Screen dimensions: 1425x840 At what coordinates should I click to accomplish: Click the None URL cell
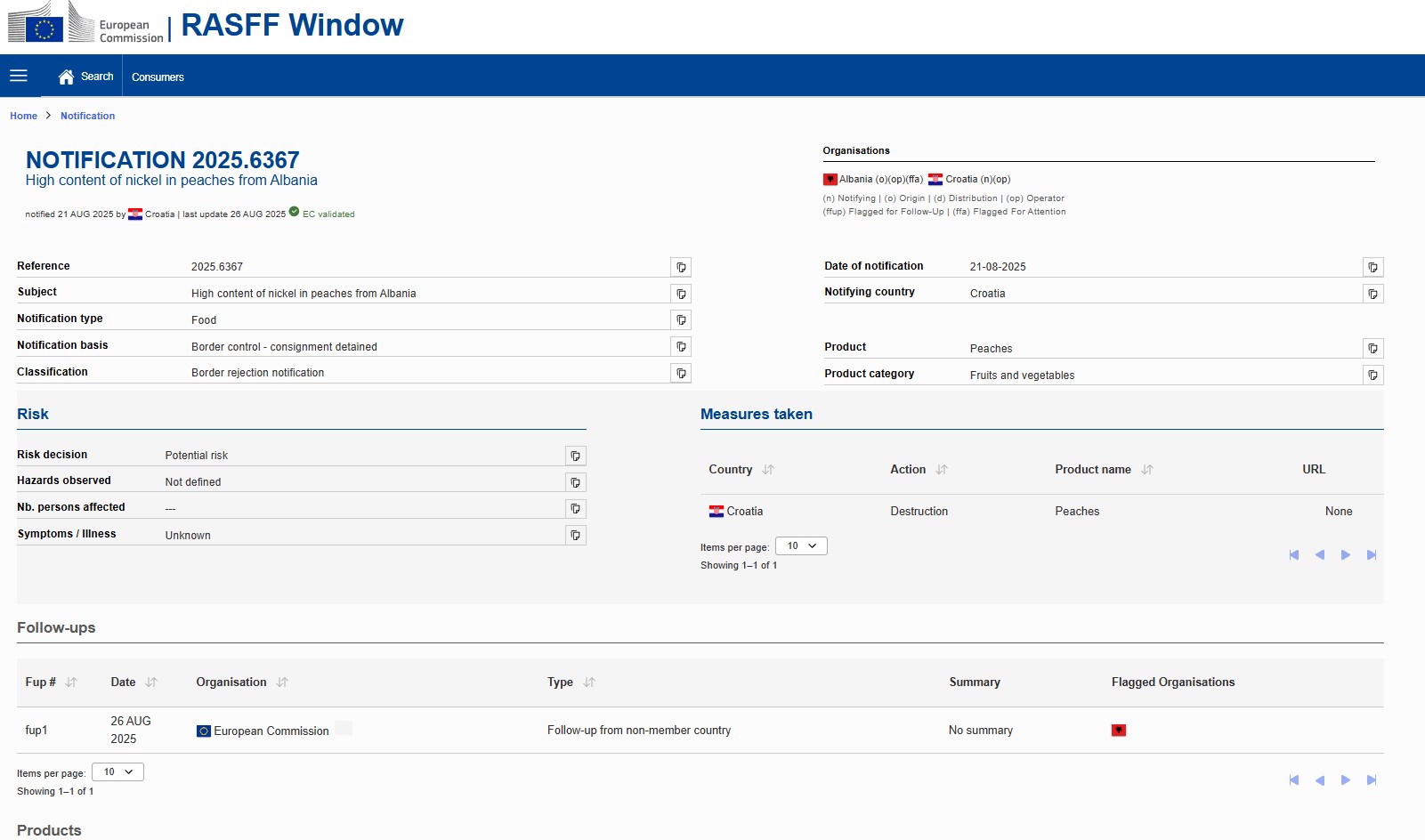point(1339,512)
